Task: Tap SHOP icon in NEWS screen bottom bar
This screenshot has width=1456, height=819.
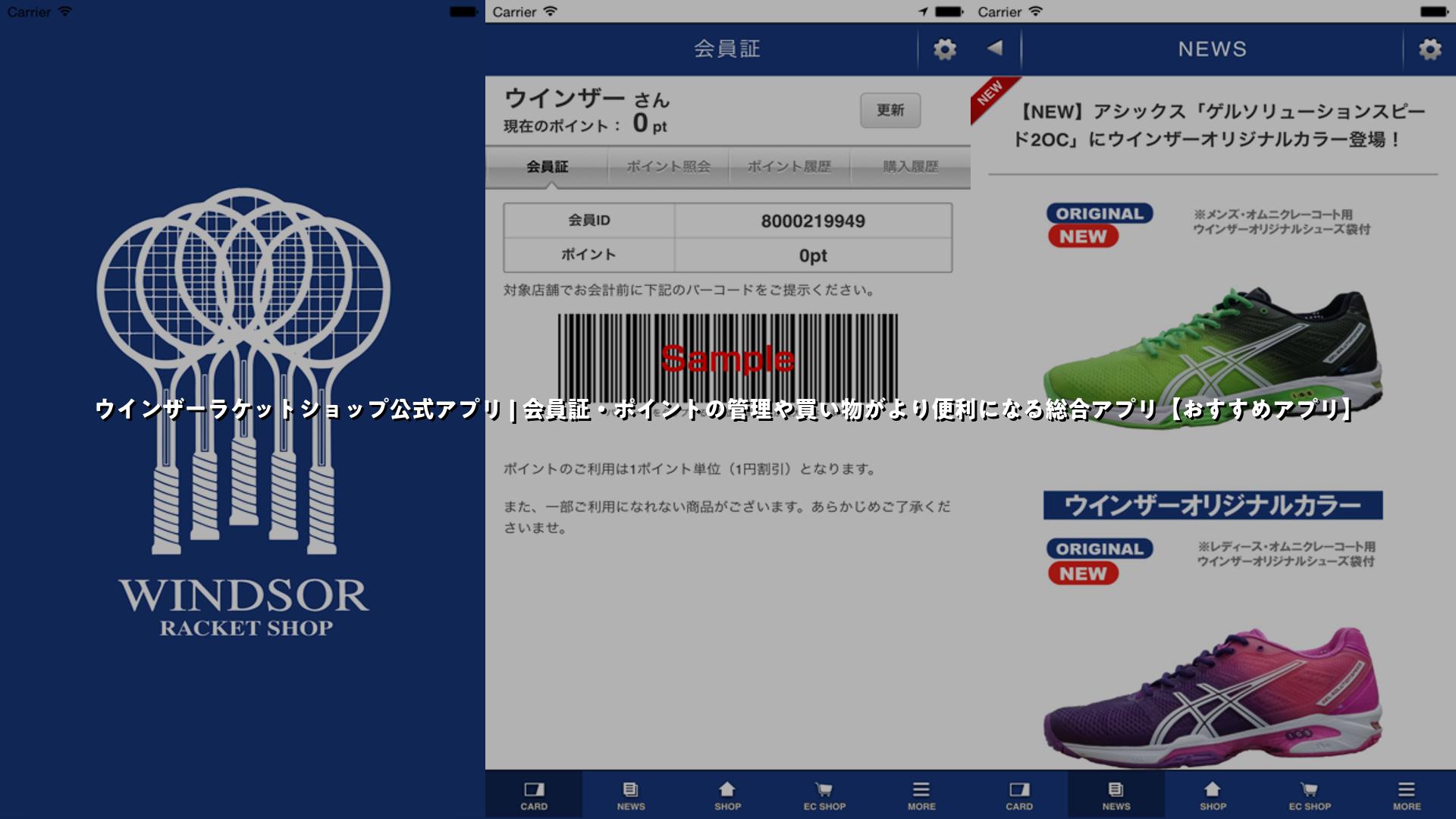Action: click(1213, 795)
